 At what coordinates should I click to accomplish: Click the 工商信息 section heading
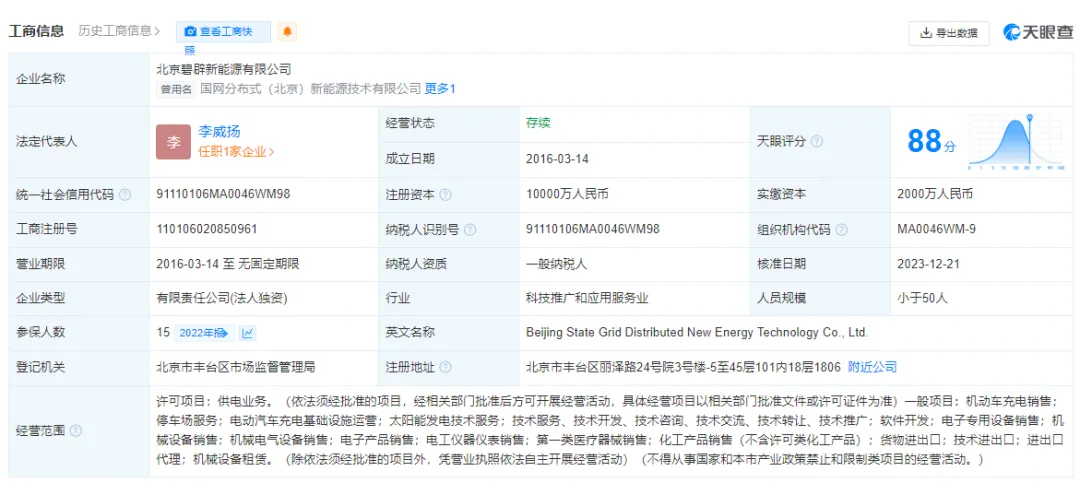(36, 31)
